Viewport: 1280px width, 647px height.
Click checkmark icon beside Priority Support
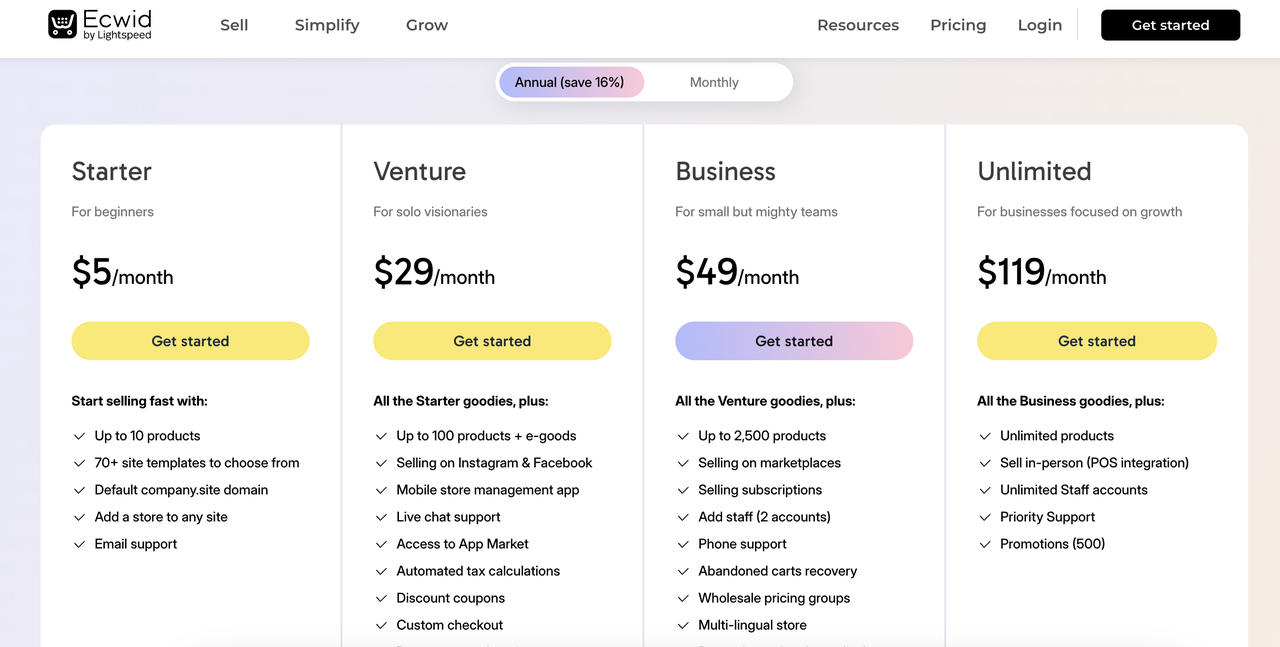tap(985, 517)
